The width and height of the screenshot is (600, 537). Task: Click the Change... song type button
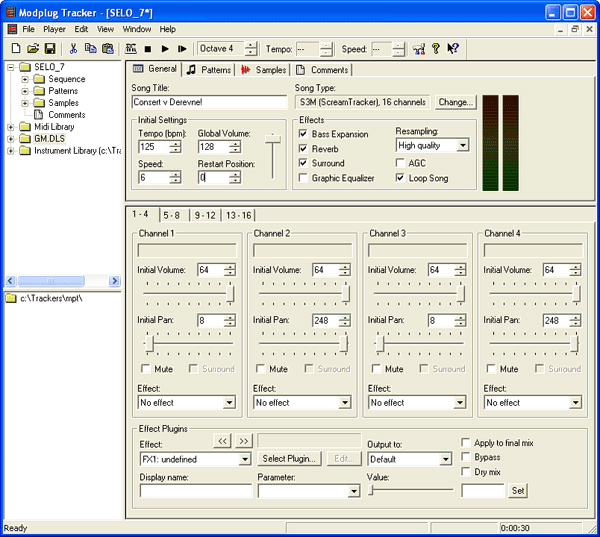tap(455, 102)
